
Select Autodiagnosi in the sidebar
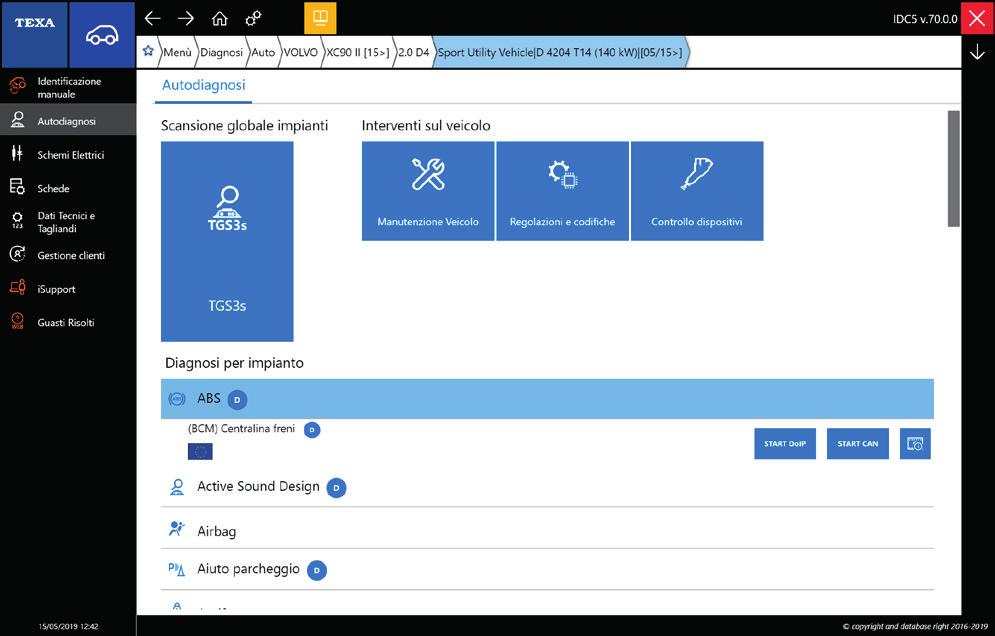tap(68, 120)
